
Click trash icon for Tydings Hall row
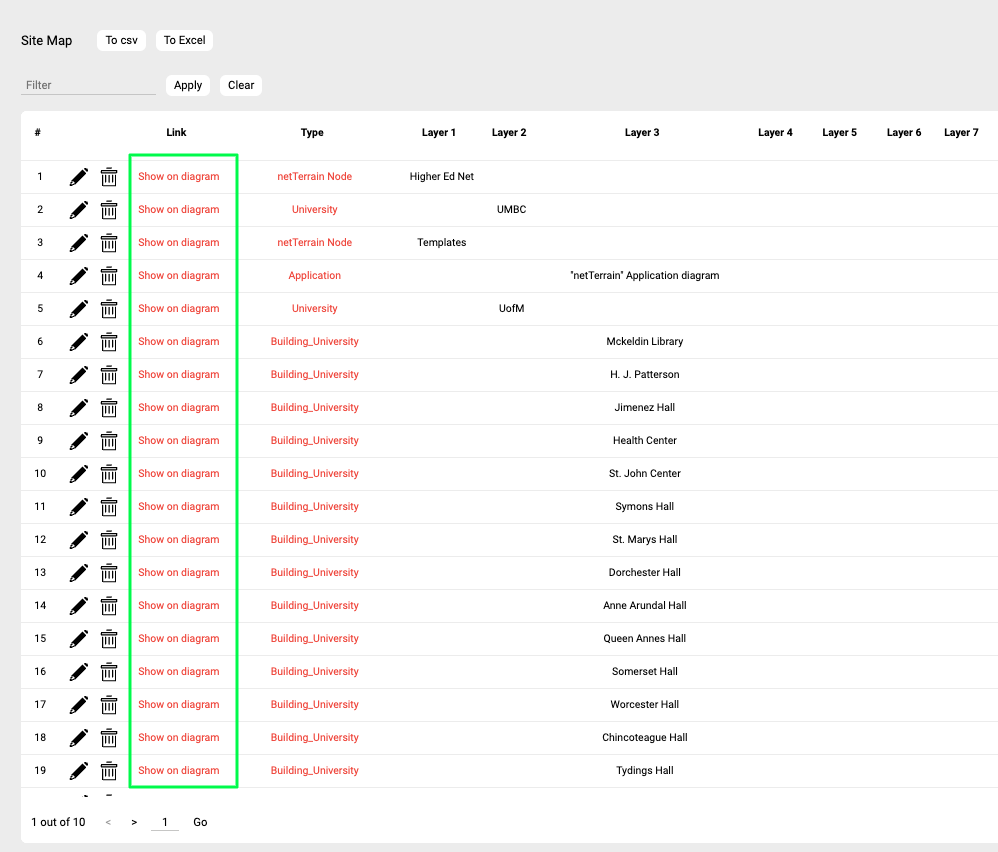[109, 771]
